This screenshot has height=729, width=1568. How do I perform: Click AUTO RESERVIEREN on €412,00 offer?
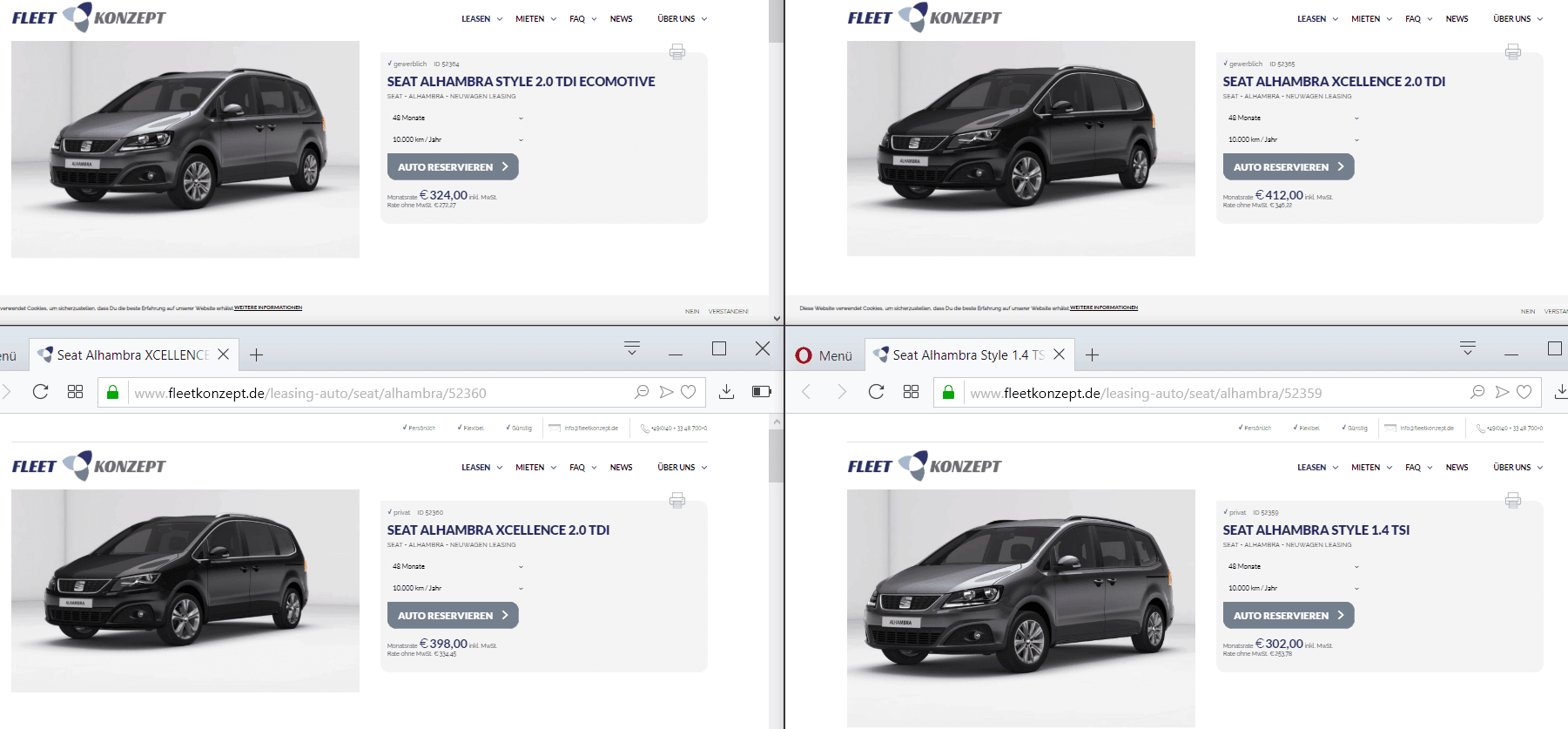pos(1289,166)
